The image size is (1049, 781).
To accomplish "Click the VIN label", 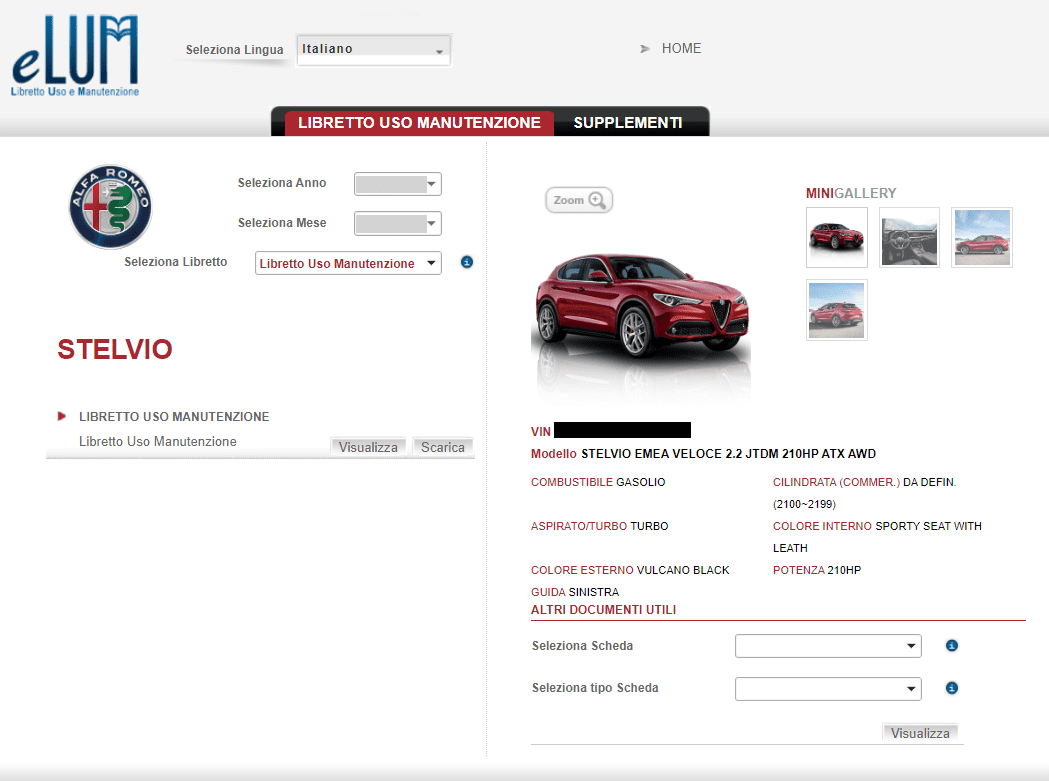I will (x=541, y=432).
